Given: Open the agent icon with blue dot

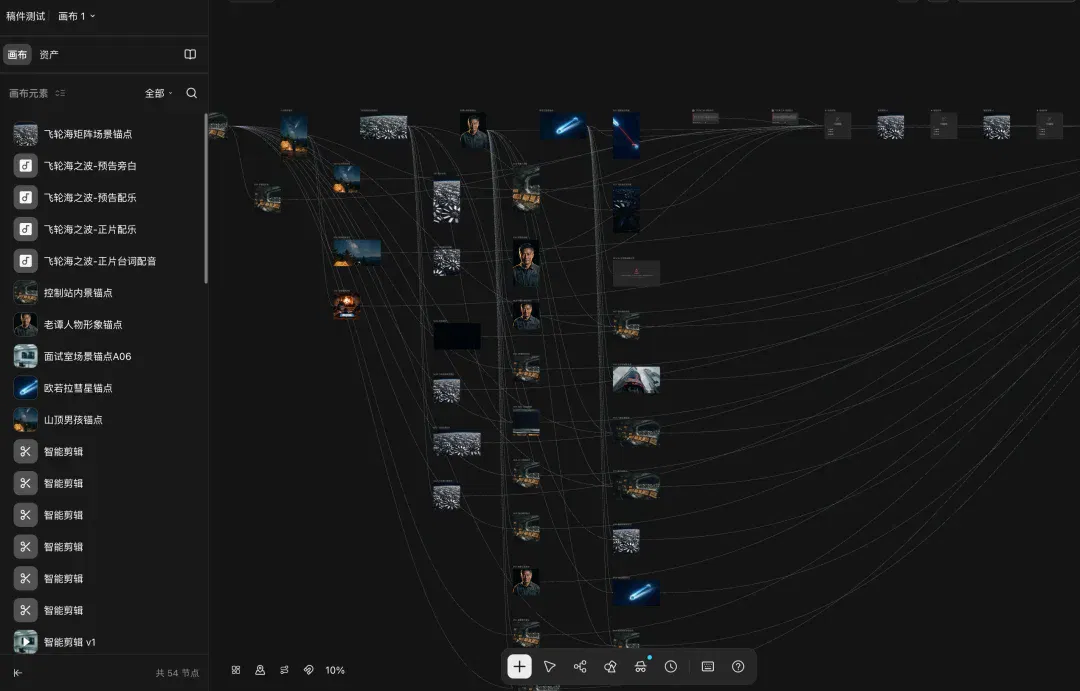Looking at the screenshot, I should (x=641, y=666).
